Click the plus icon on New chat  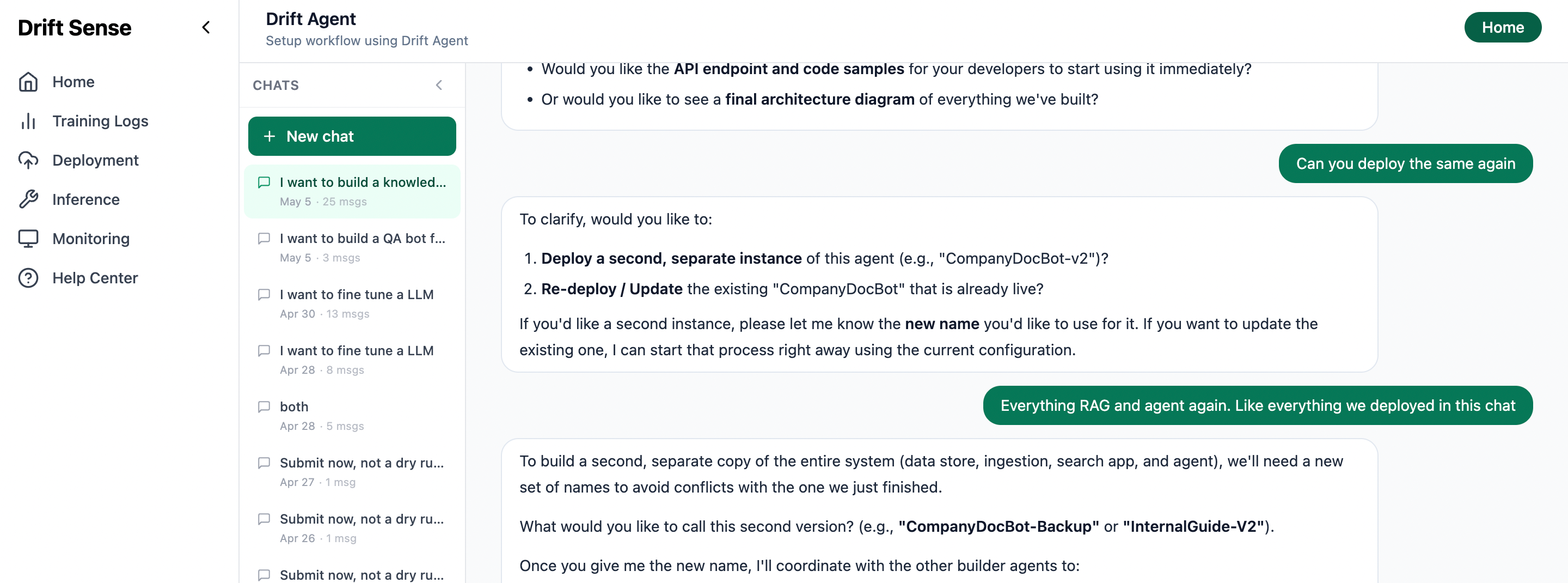click(269, 136)
